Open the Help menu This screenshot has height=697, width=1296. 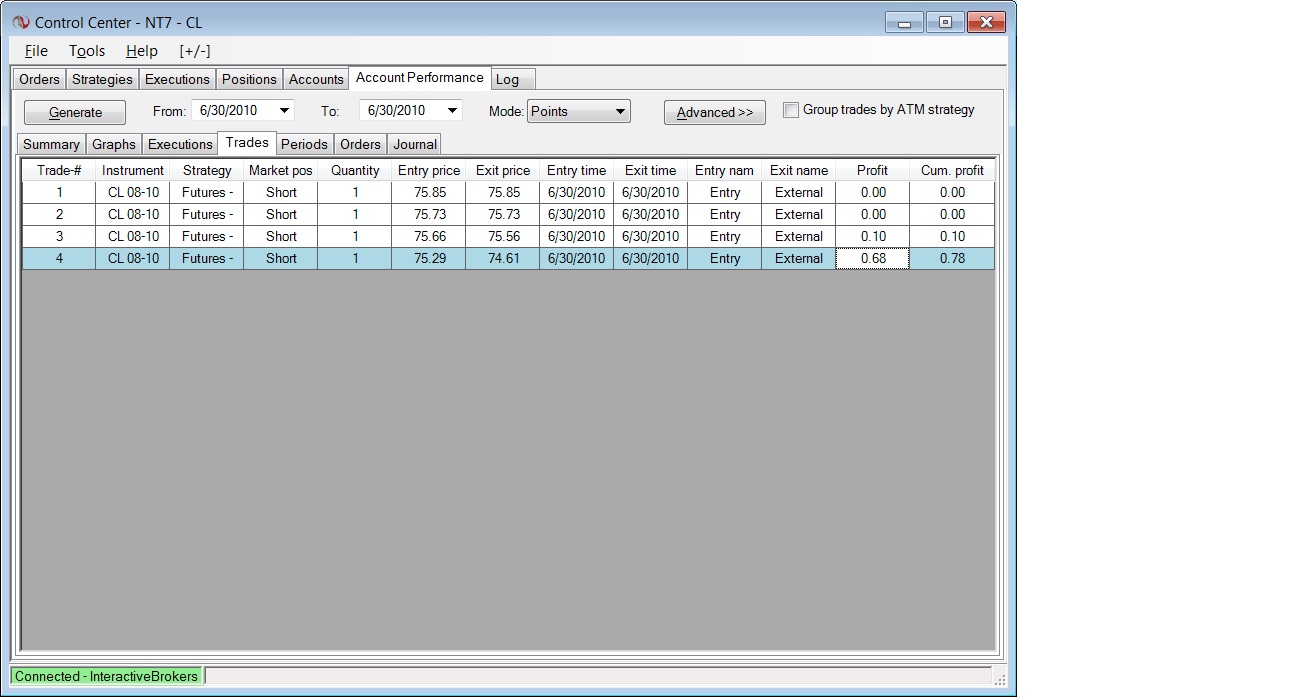point(142,51)
